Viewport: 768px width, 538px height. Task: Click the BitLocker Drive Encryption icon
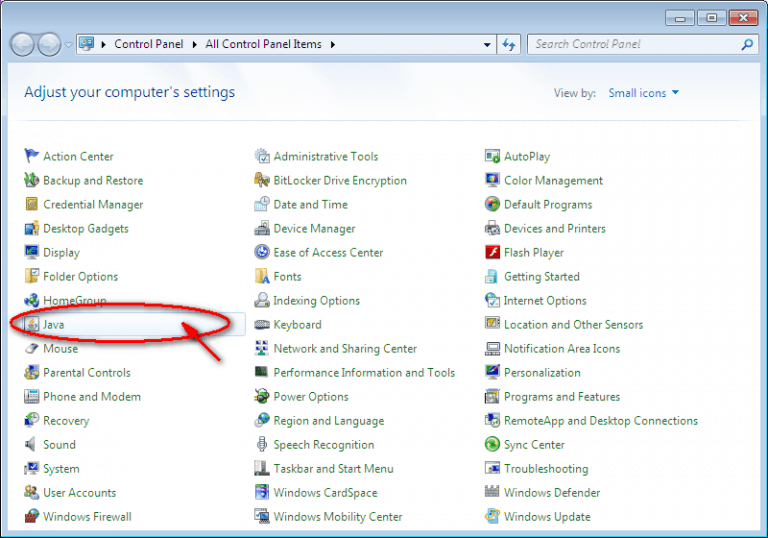262,180
